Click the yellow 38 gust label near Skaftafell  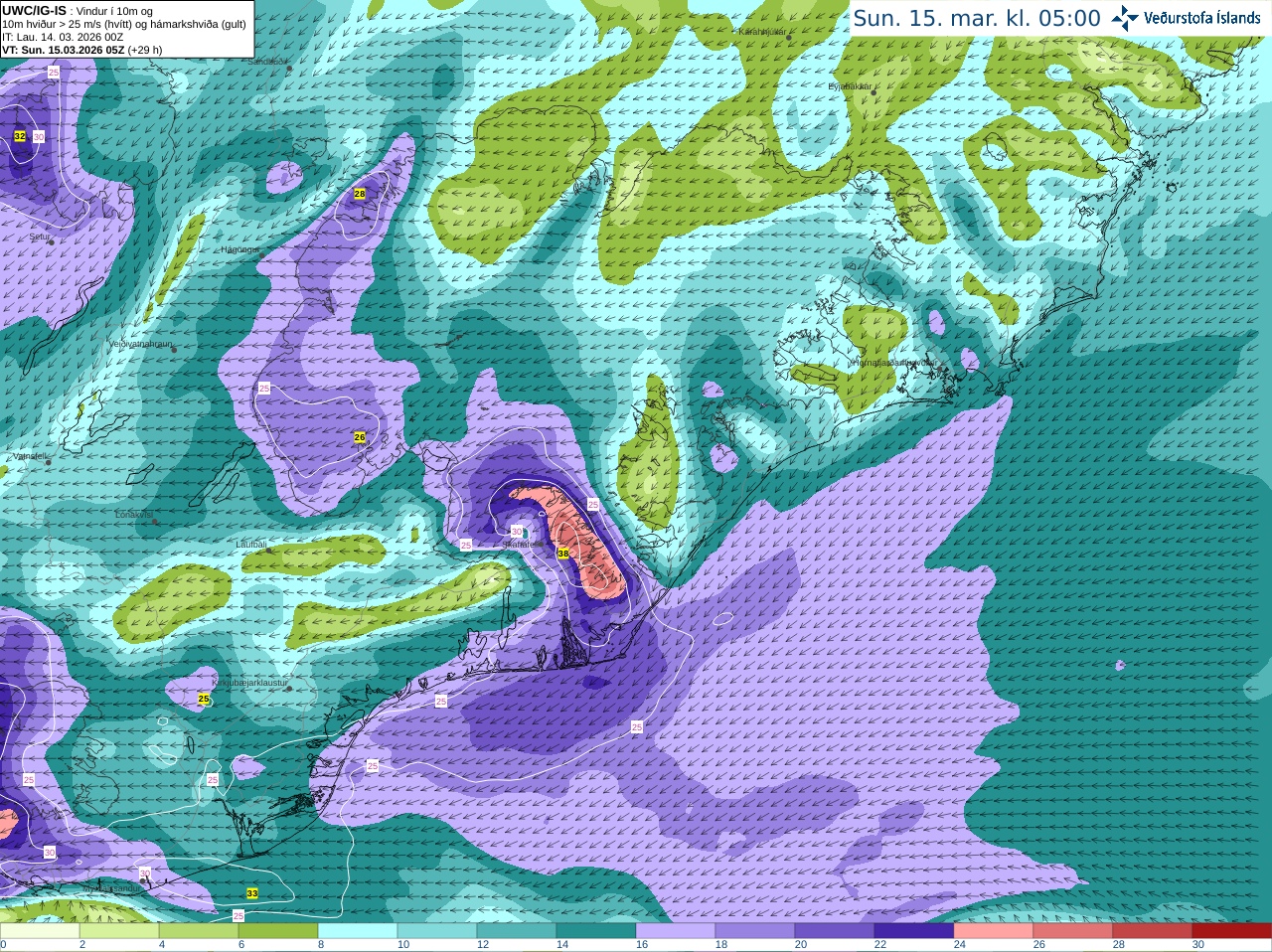pos(563,554)
